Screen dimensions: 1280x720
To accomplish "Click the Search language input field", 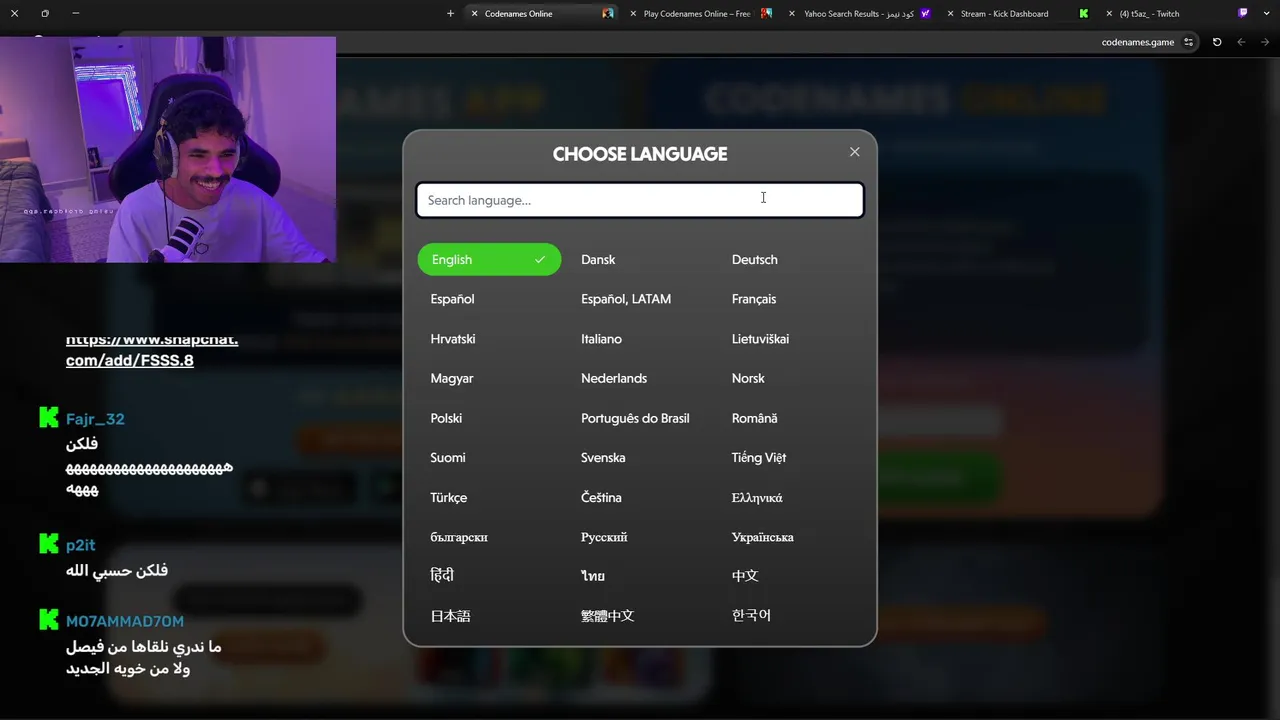I will [x=640, y=200].
